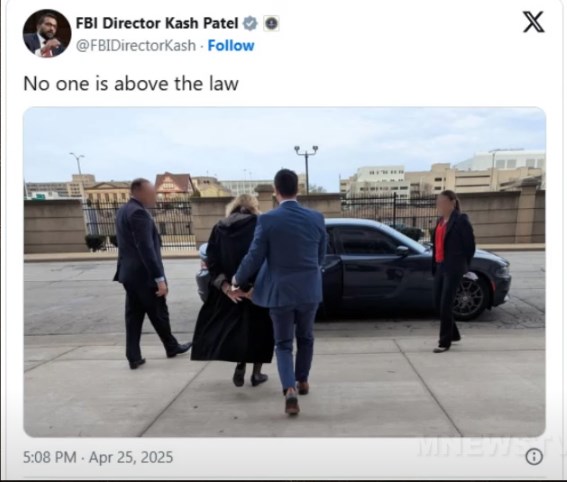Open the X logo link
This screenshot has width=567, height=482.
(x=533, y=22)
